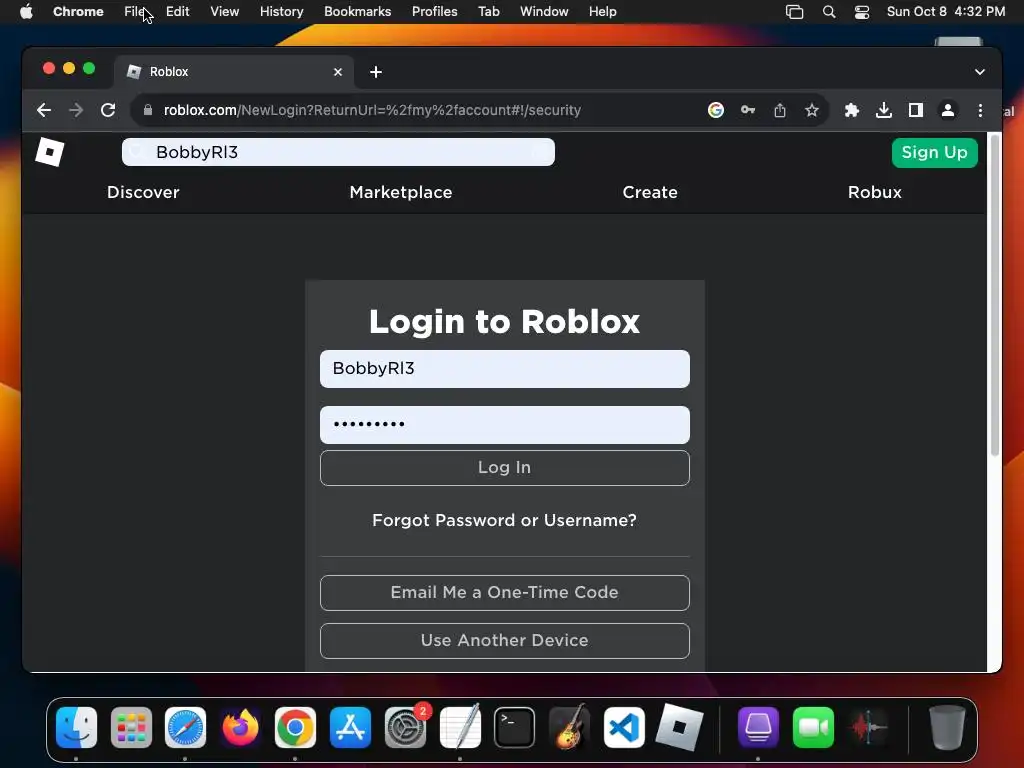Open the View menu
The image size is (1024, 768).
[x=225, y=12]
